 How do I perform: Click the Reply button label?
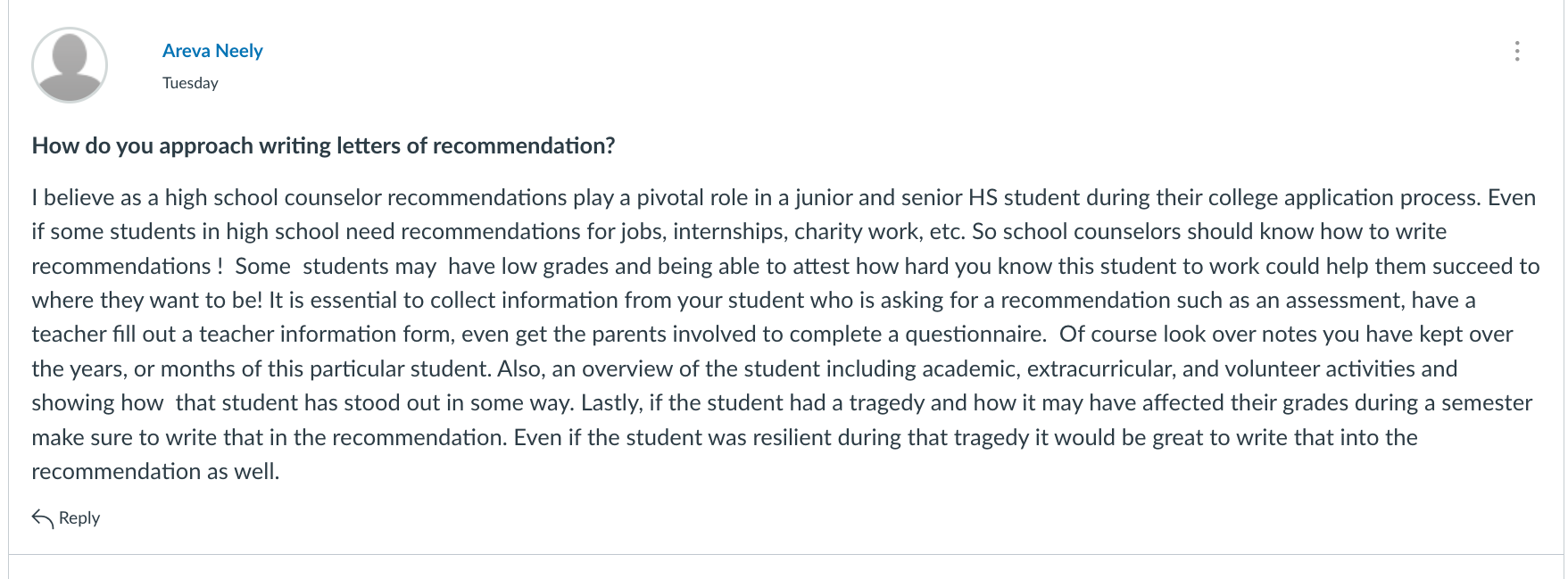(79, 518)
